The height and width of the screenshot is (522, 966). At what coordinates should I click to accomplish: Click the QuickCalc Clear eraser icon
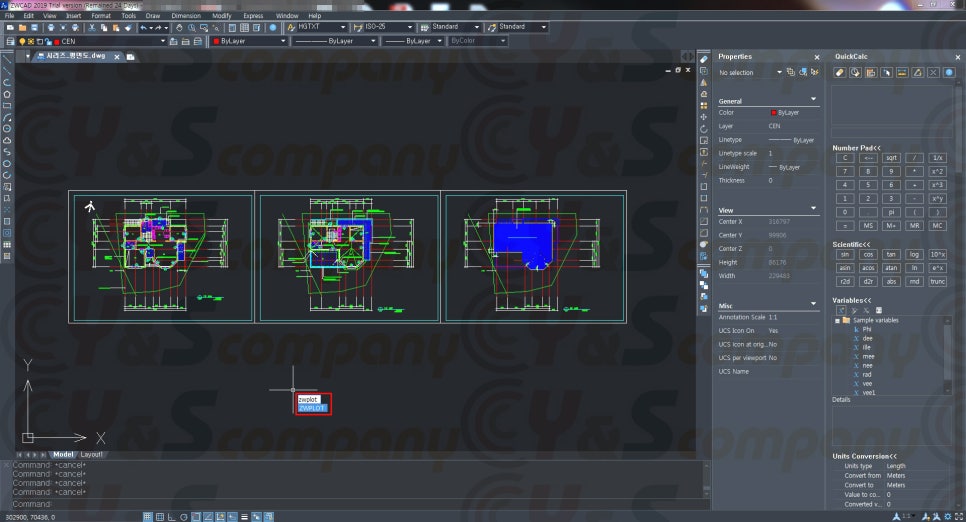tap(840, 73)
